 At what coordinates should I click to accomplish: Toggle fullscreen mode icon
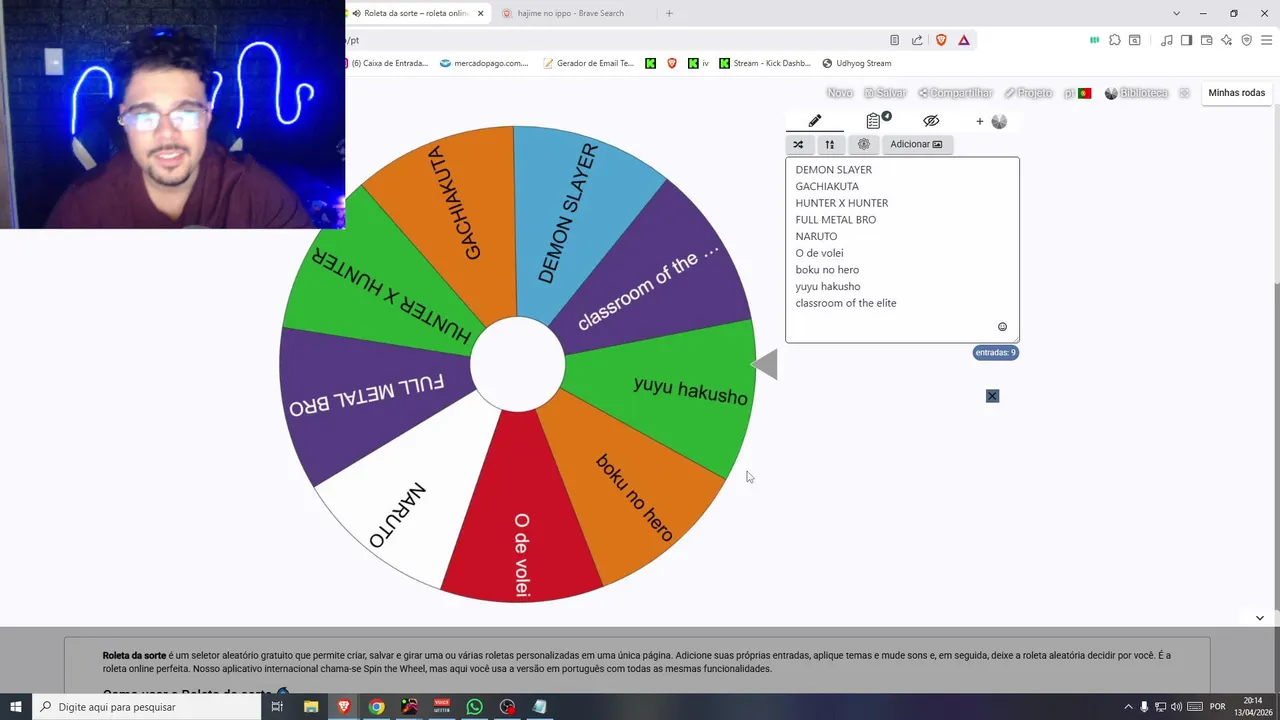[x=1184, y=93]
